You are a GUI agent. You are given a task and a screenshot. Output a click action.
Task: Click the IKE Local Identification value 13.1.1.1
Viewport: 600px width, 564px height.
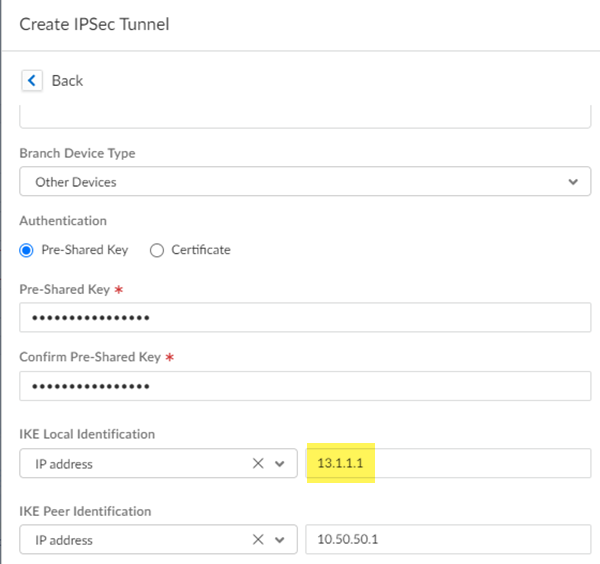point(340,464)
